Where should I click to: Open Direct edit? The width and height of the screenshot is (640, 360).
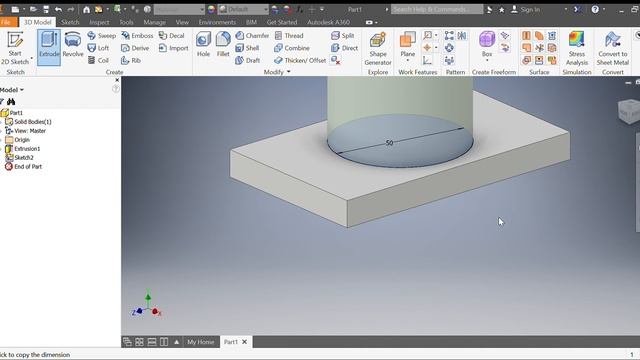[x=344, y=48]
